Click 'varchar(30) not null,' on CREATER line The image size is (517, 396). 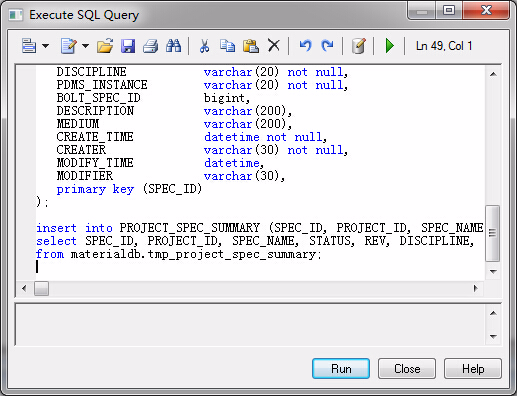[x=276, y=150]
